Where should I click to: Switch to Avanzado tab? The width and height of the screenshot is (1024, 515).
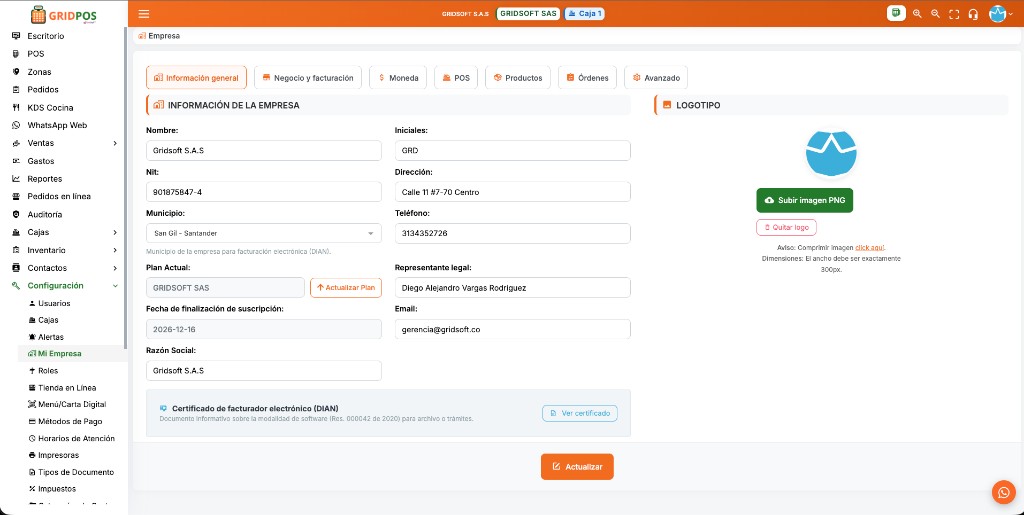tap(656, 78)
